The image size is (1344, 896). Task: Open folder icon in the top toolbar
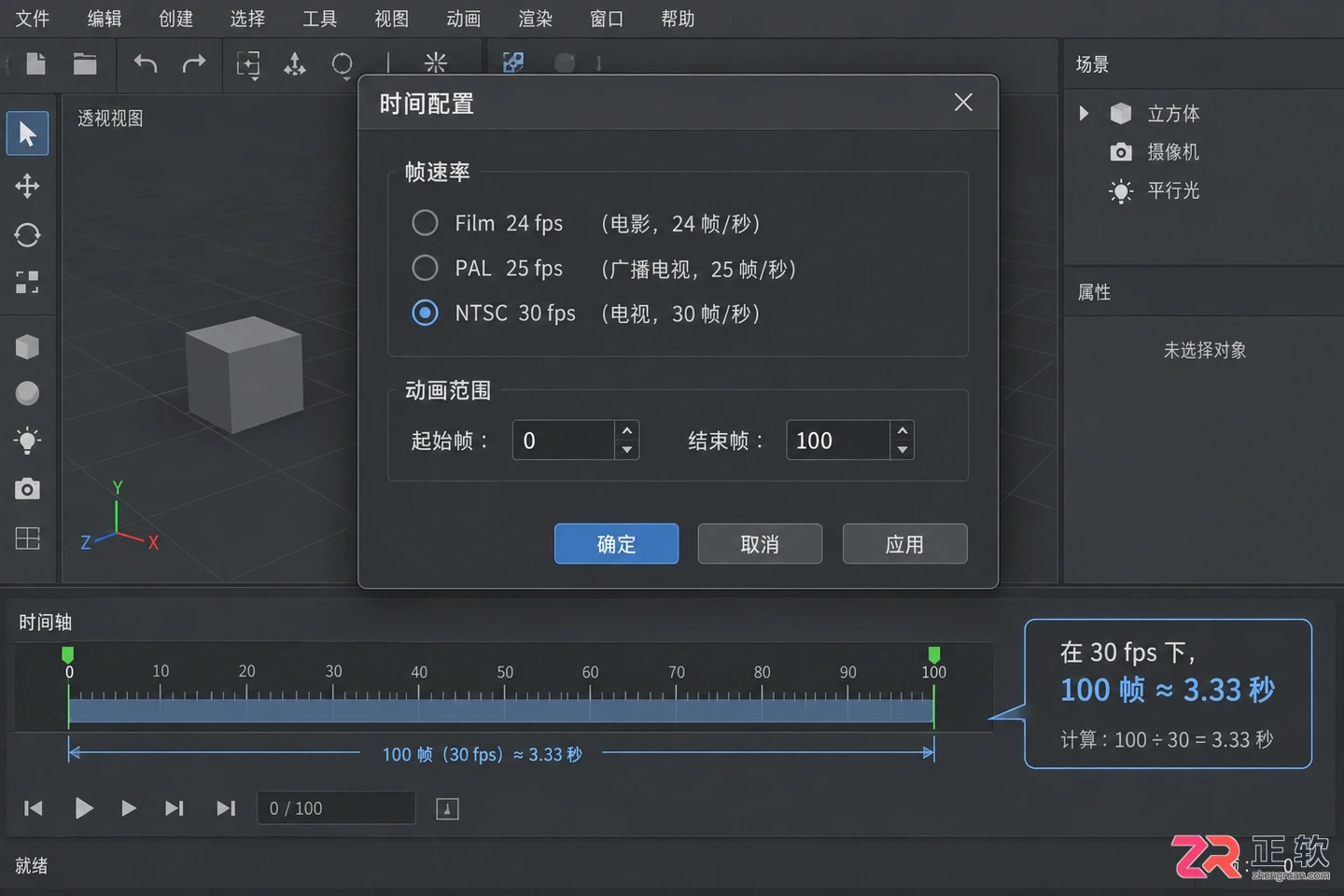[x=85, y=63]
